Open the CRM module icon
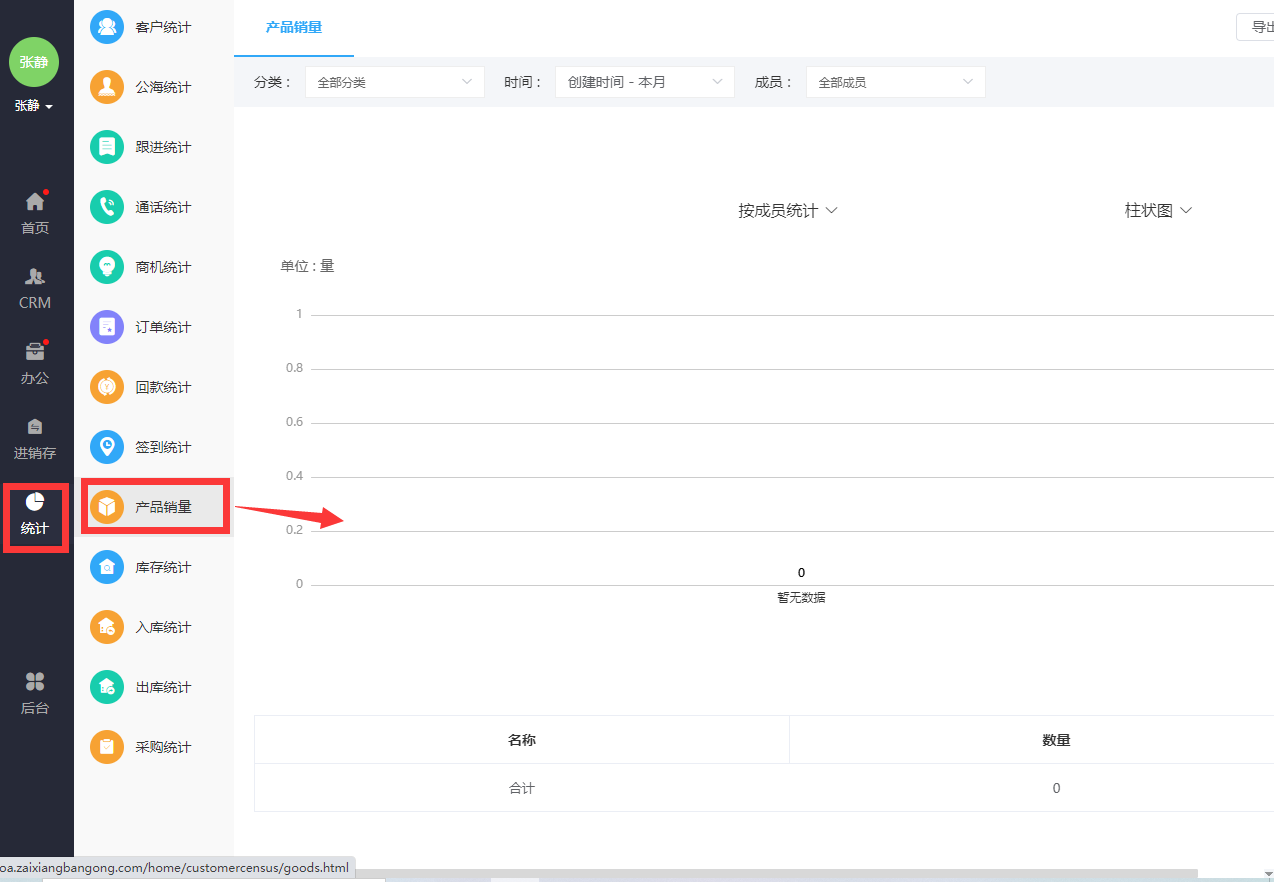The image size is (1274, 882). click(x=35, y=277)
